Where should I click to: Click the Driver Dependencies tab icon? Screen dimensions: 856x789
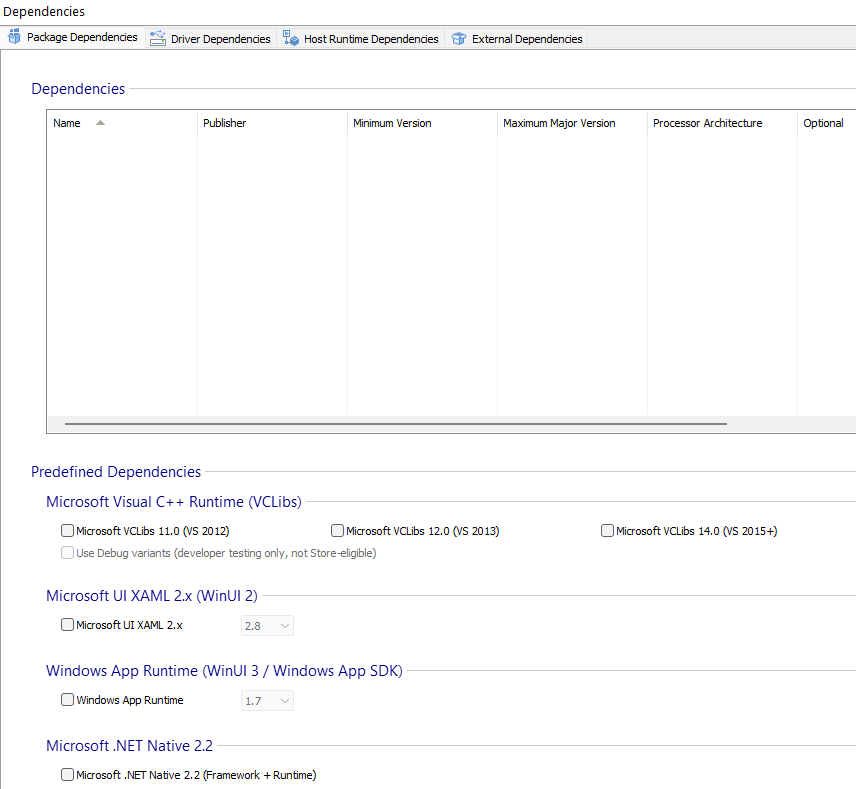pos(158,38)
